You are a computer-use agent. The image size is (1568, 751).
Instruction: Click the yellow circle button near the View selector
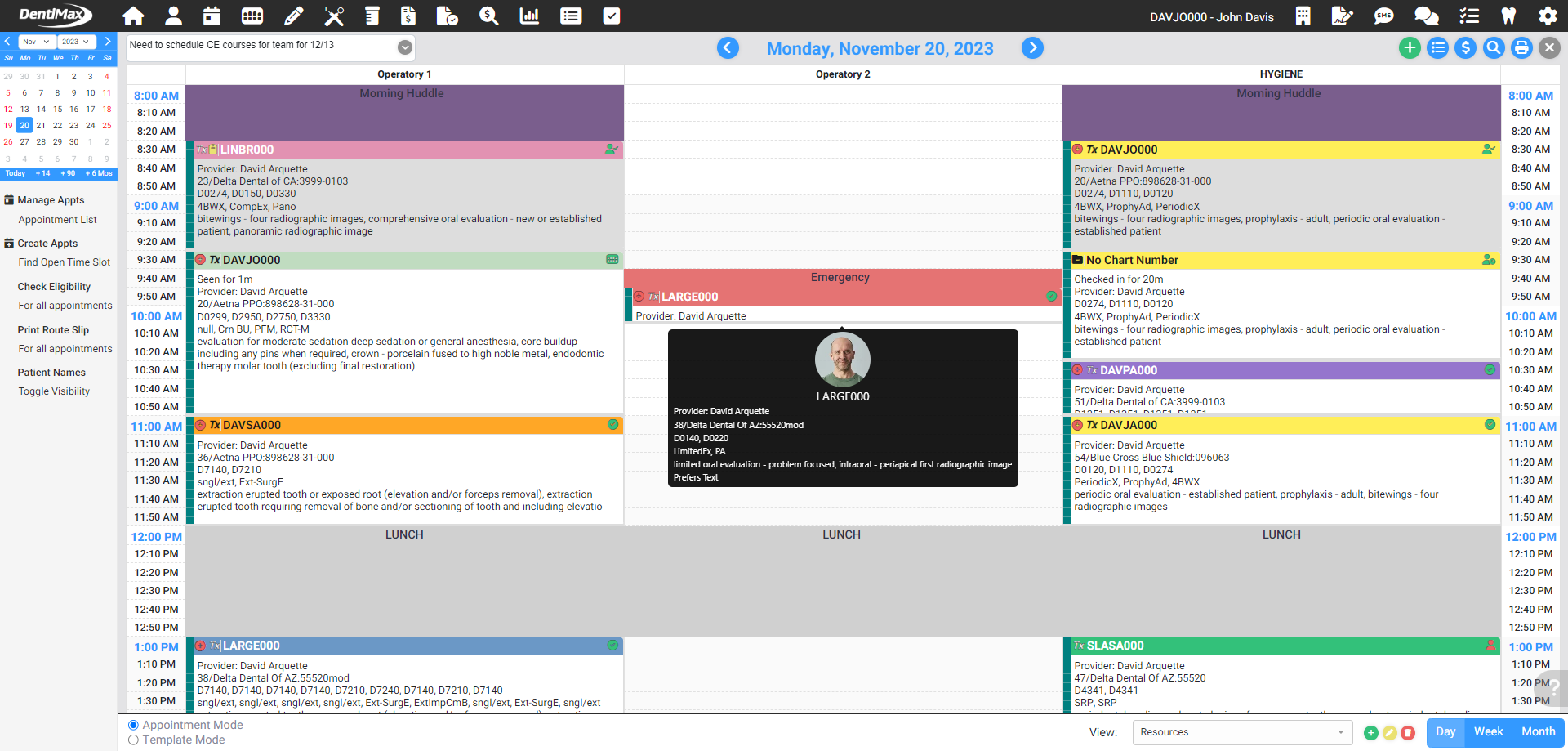(x=1389, y=733)
